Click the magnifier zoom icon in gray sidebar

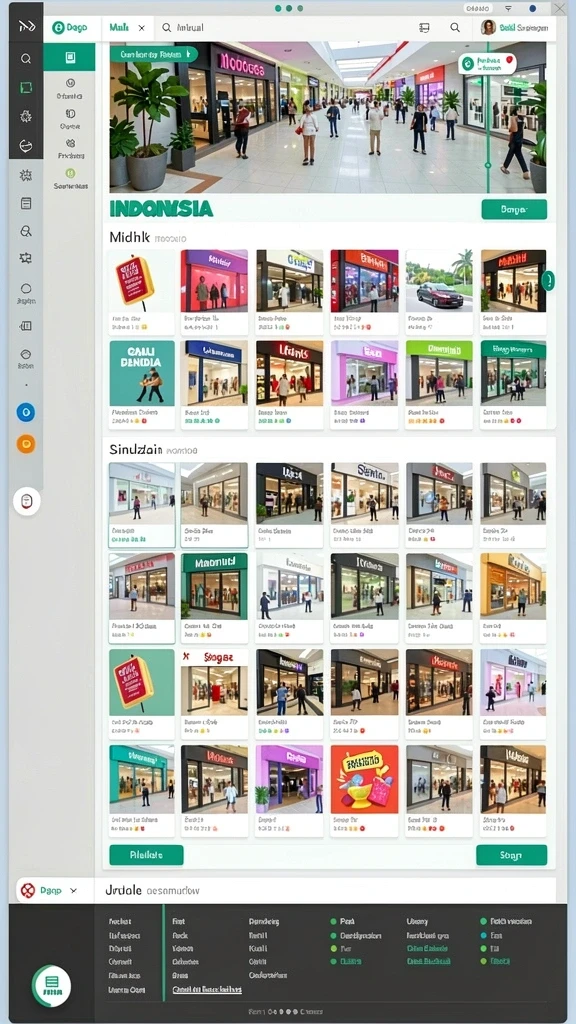[x=26, y=231]
